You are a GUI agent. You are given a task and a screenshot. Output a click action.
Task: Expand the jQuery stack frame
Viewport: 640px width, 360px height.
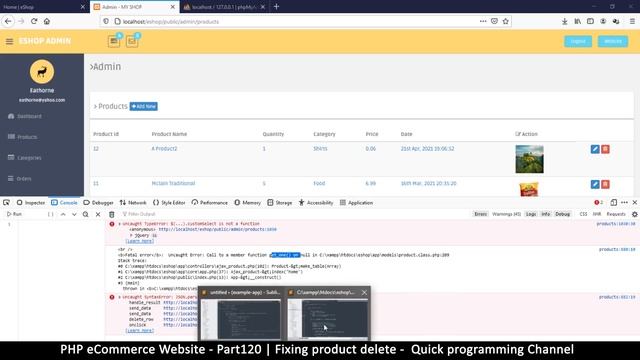click(x=131, y=236)
